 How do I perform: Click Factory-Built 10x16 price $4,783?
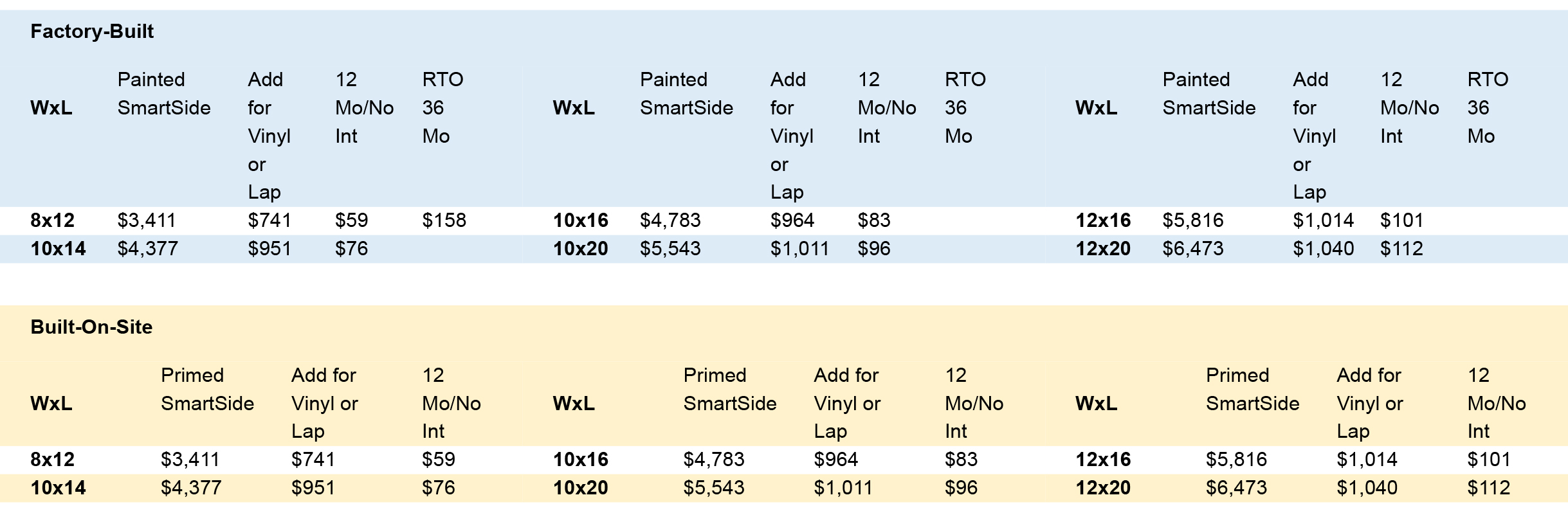670,221
